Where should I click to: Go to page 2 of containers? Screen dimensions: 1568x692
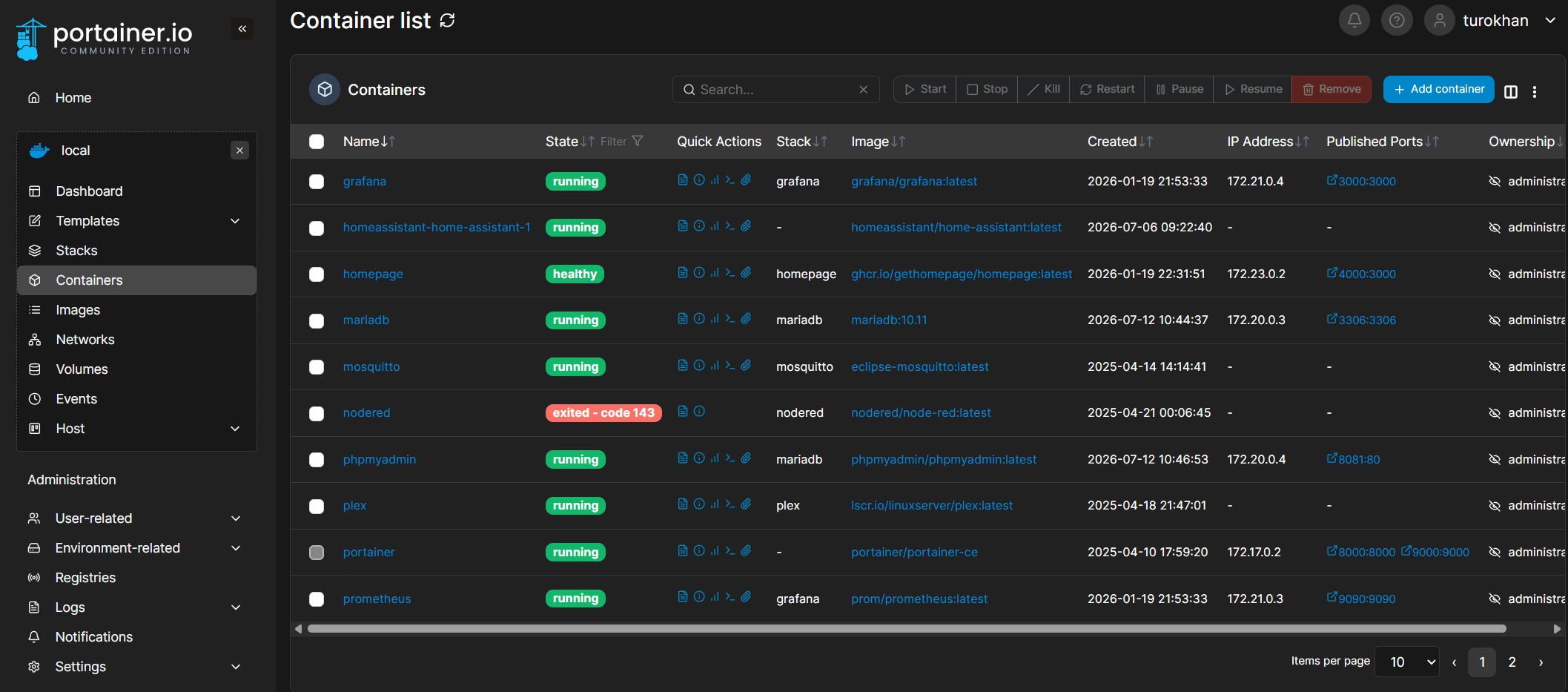pyautogui.click(x=1512, y=662)
